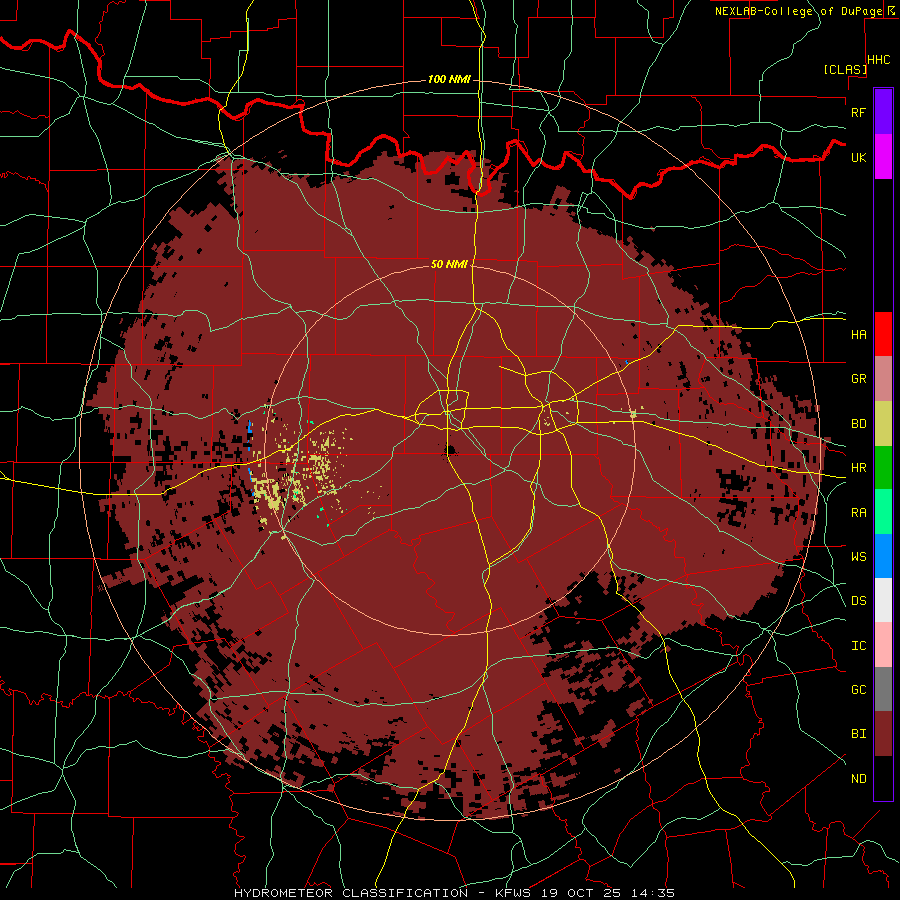Click the 100 NMI range ring label

[449, 79]
